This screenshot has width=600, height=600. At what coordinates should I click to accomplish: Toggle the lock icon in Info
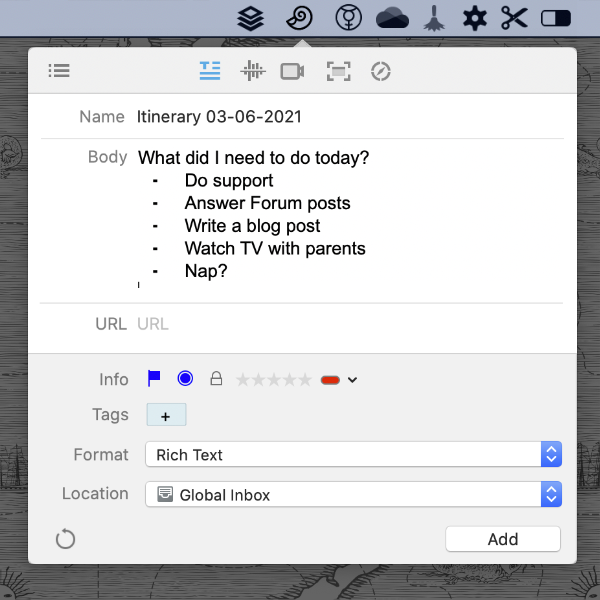pos(216,378)
